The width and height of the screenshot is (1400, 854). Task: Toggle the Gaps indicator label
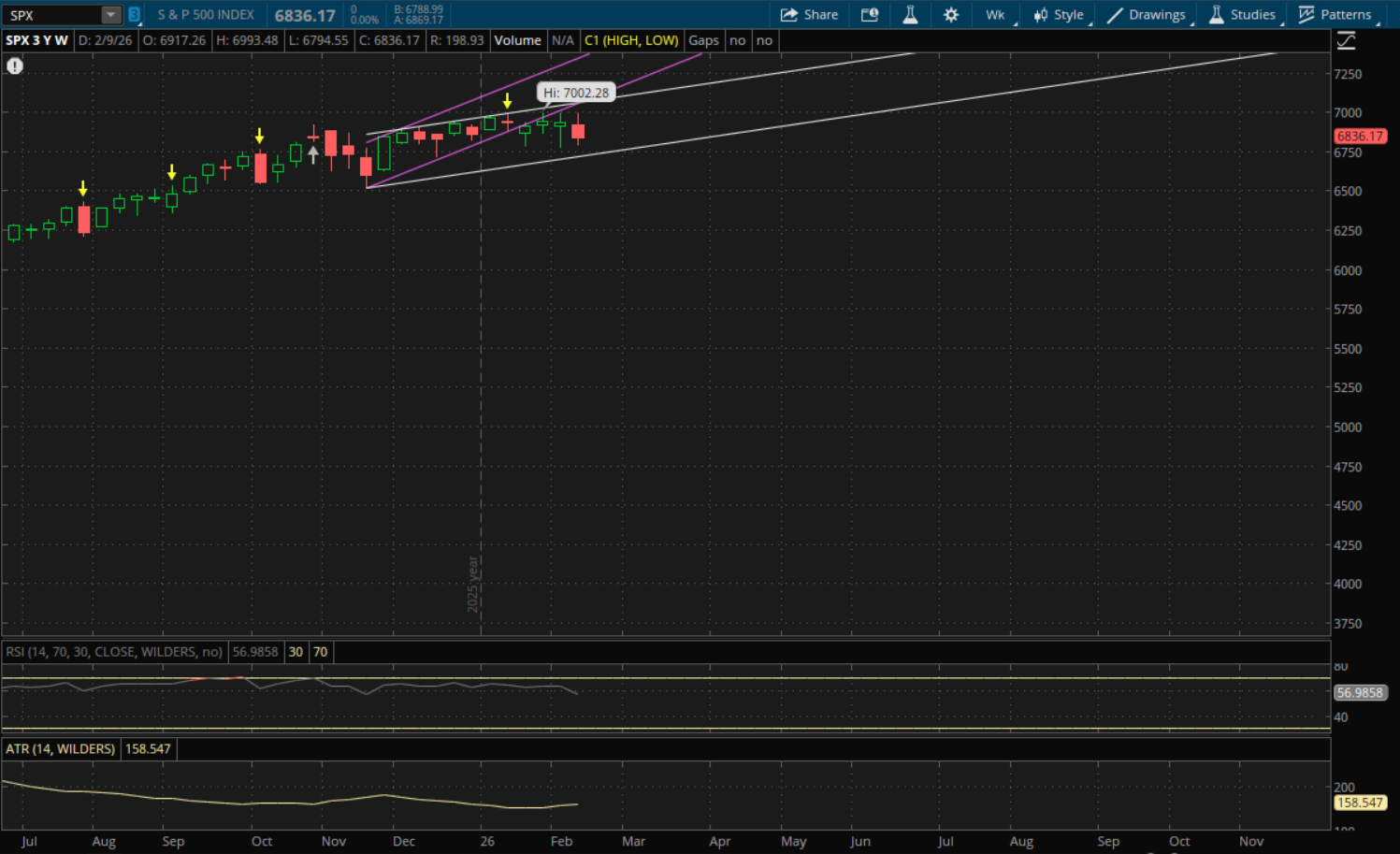pyautogui.click(x=703, y=40)
